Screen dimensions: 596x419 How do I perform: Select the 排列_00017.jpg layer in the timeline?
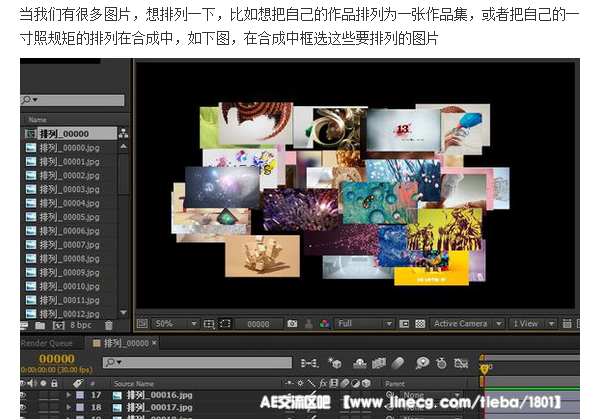[x=159, y=407]
